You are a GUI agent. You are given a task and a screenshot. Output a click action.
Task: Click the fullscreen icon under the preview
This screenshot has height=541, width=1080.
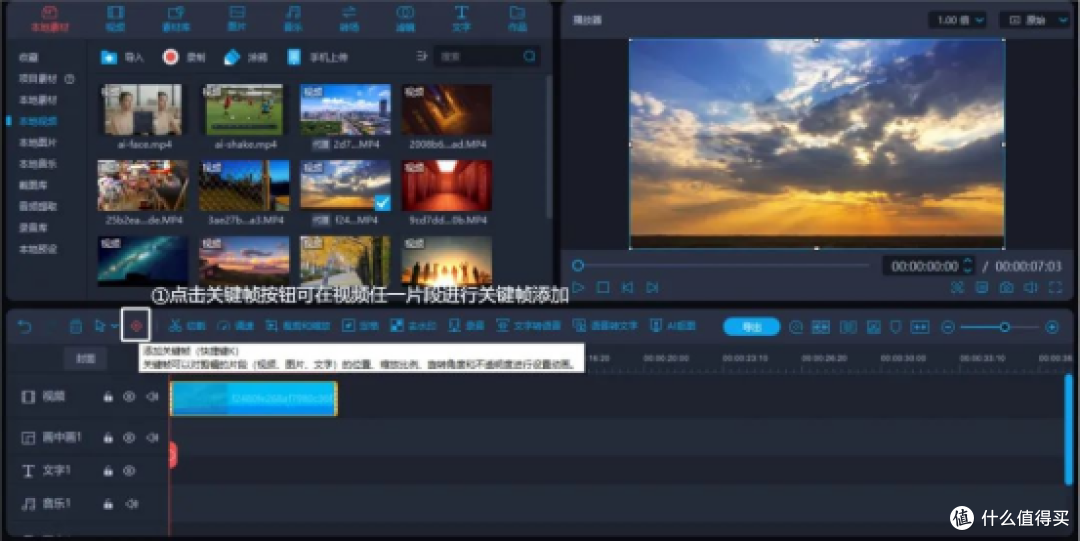[x=1055, y=287]
